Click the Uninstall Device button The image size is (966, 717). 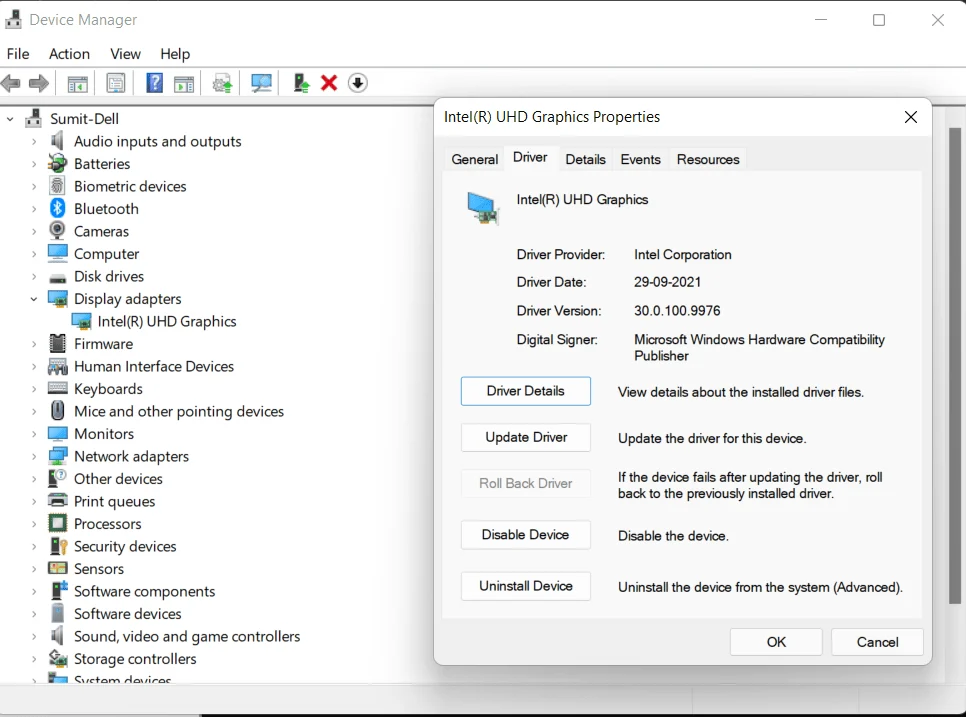tap(526, 586)
